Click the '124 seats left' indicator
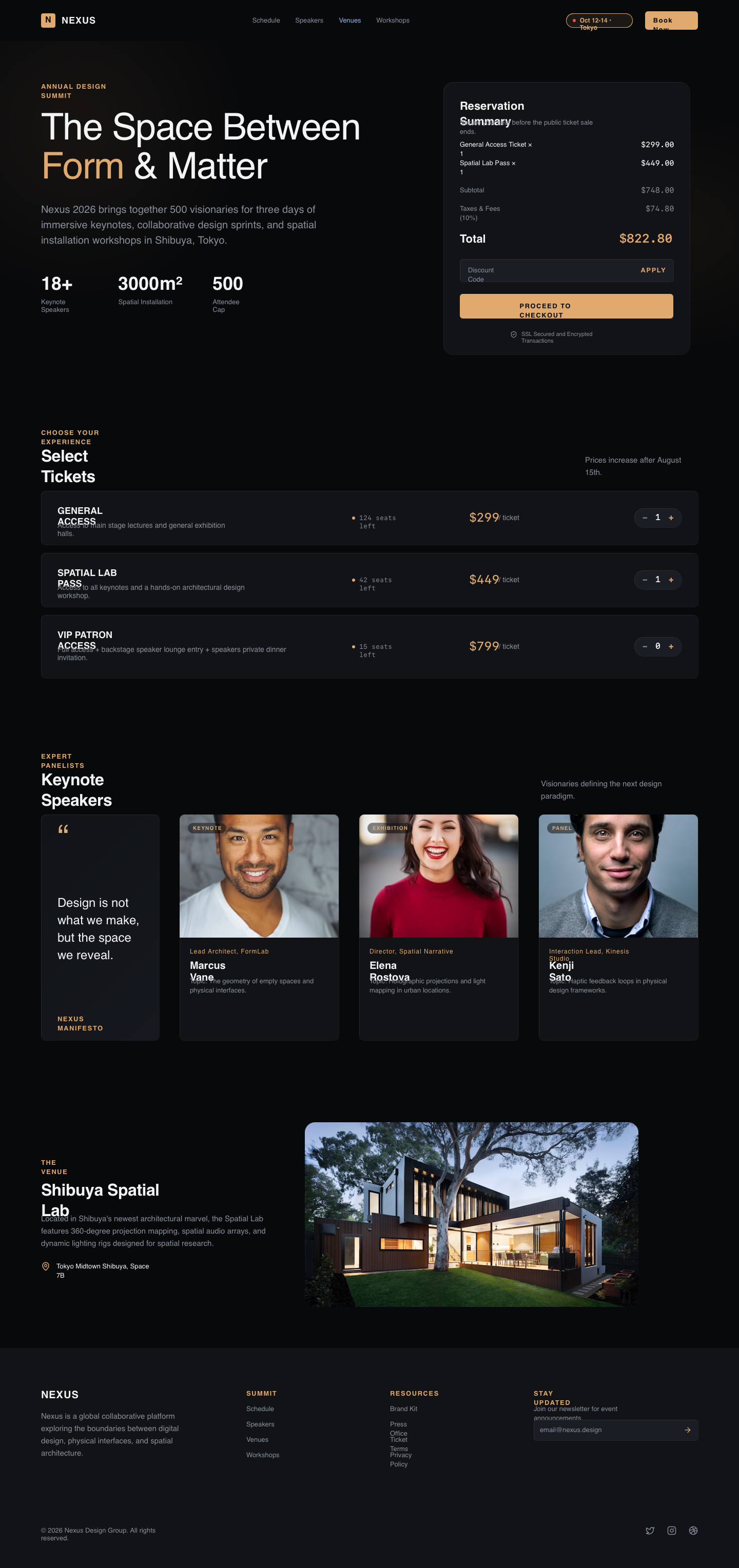739x1568 pixels. (374, 522)
